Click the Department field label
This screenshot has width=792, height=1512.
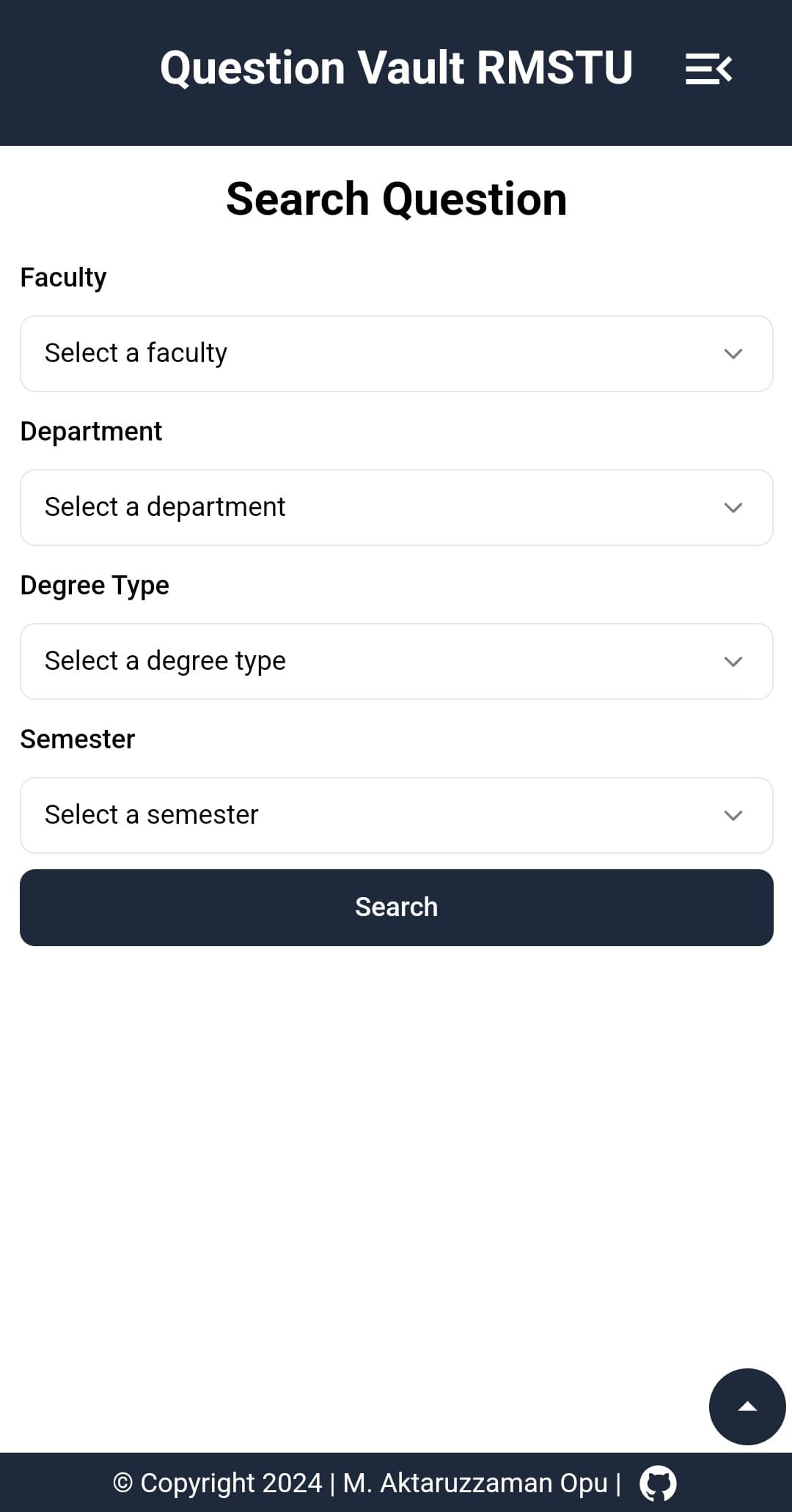tap(91, 432)
